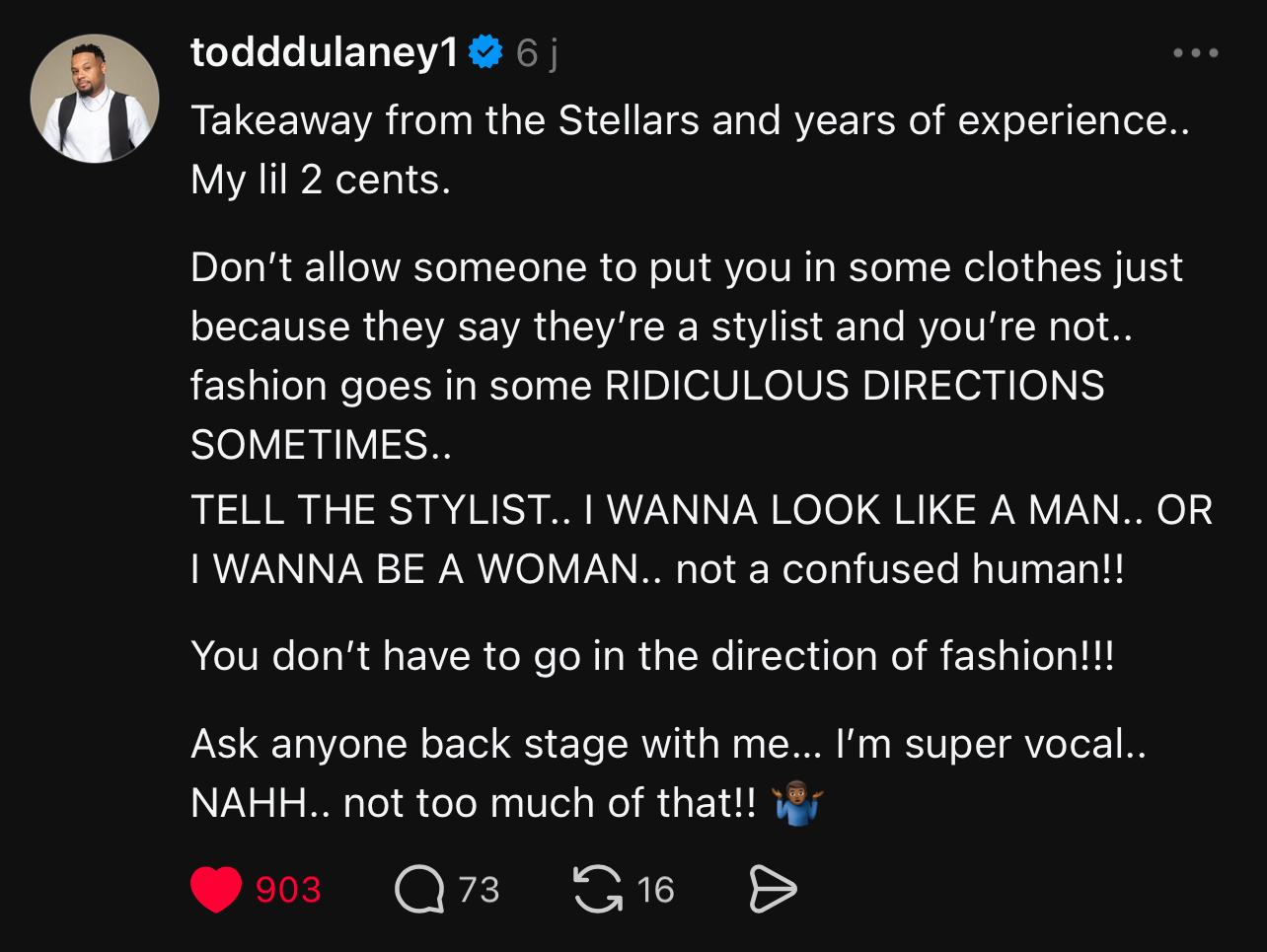This screenshot has width=1267, height=952.
Task: Click the shrugging man emoji in the post
Action: [797, 803]
